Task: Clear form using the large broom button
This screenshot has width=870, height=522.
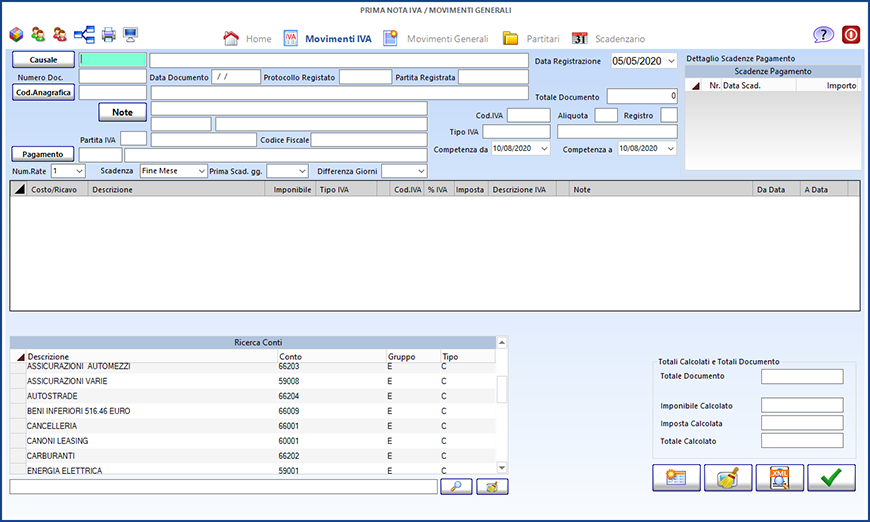Action: coord(728,478)
